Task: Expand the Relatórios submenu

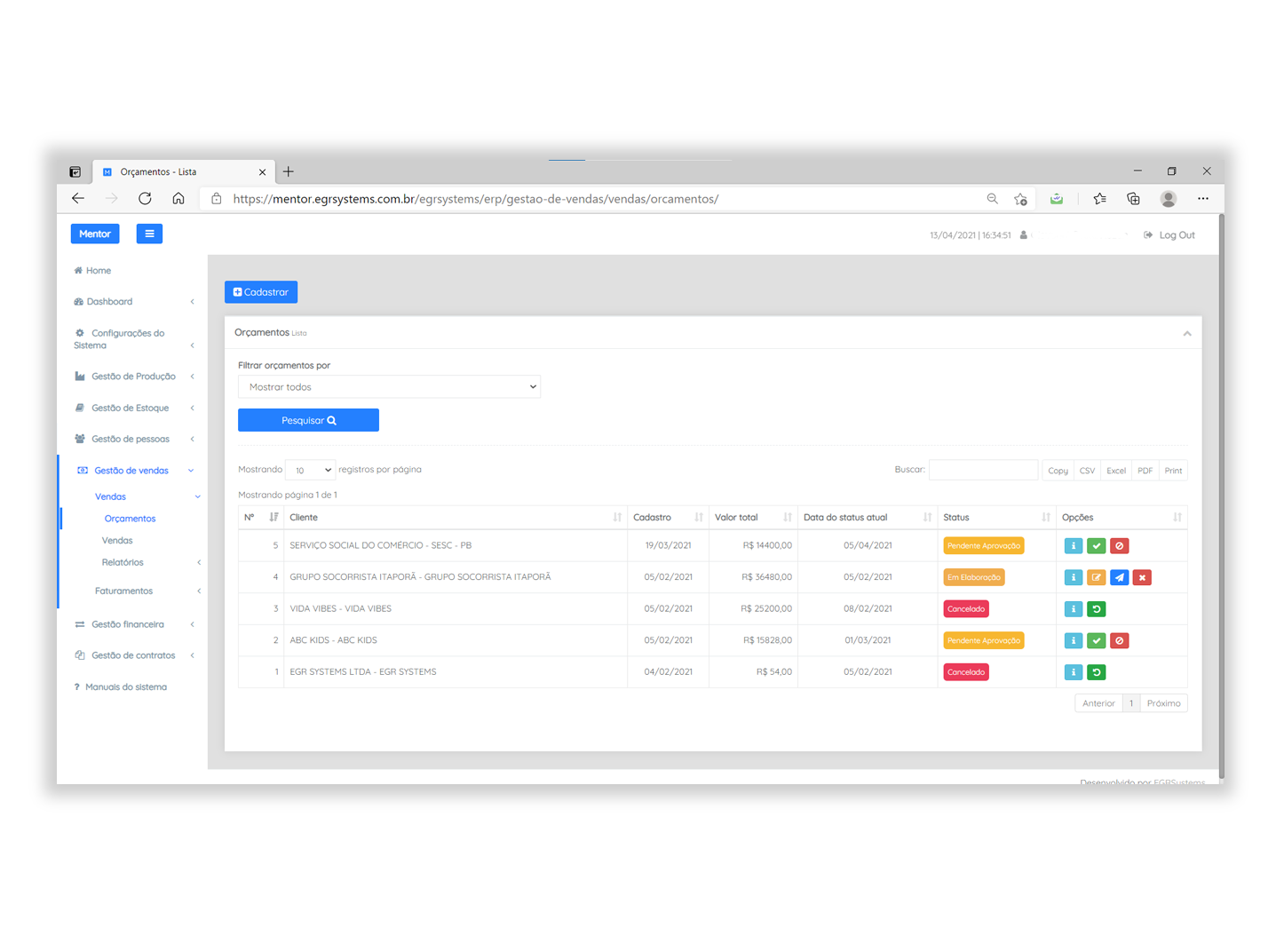Action: click(x=151, y=563)
